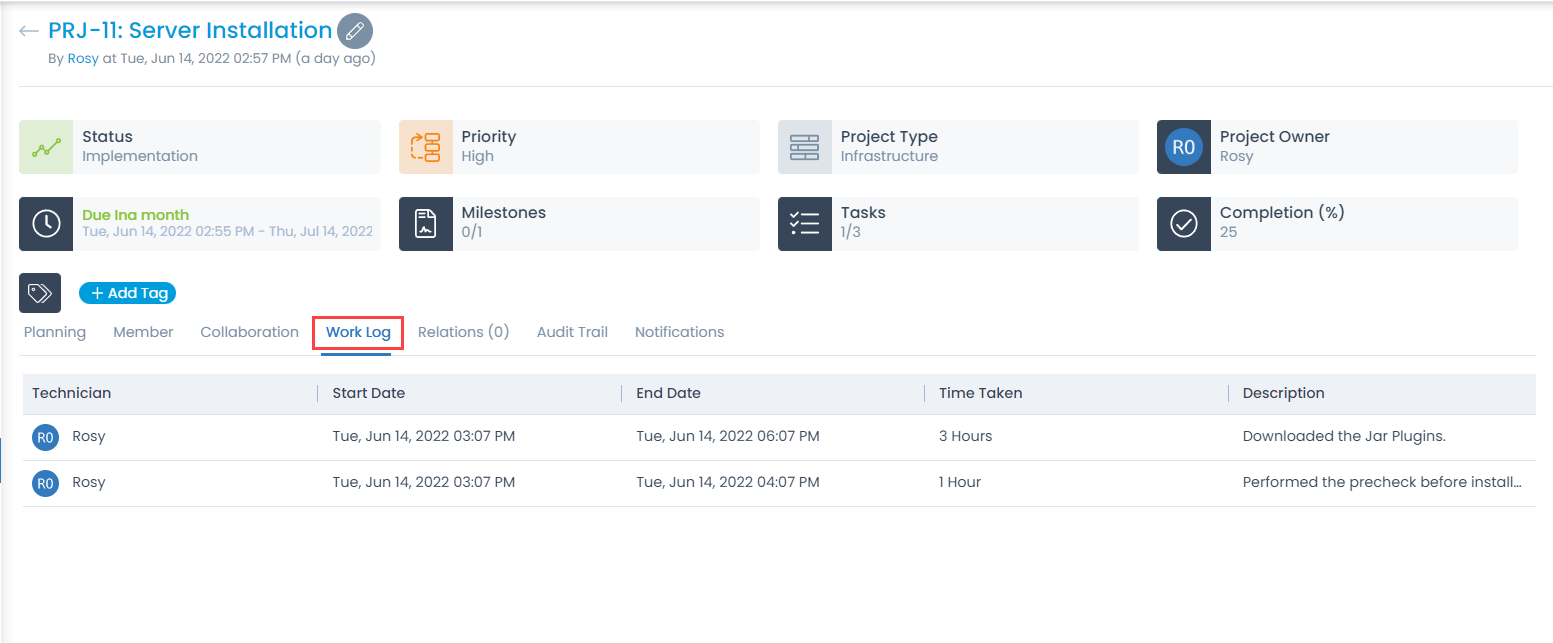Click the Milestones document icon

point(425,223)
